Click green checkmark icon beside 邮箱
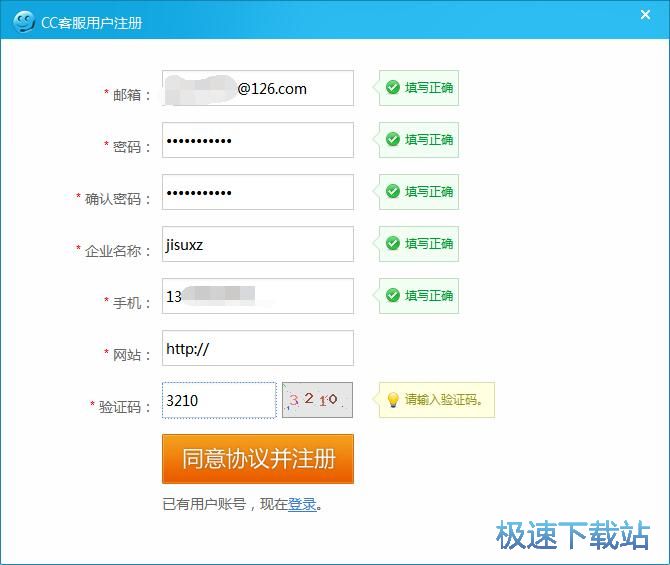The height and width of the screenshot is (565, 670). pos(393,87)
